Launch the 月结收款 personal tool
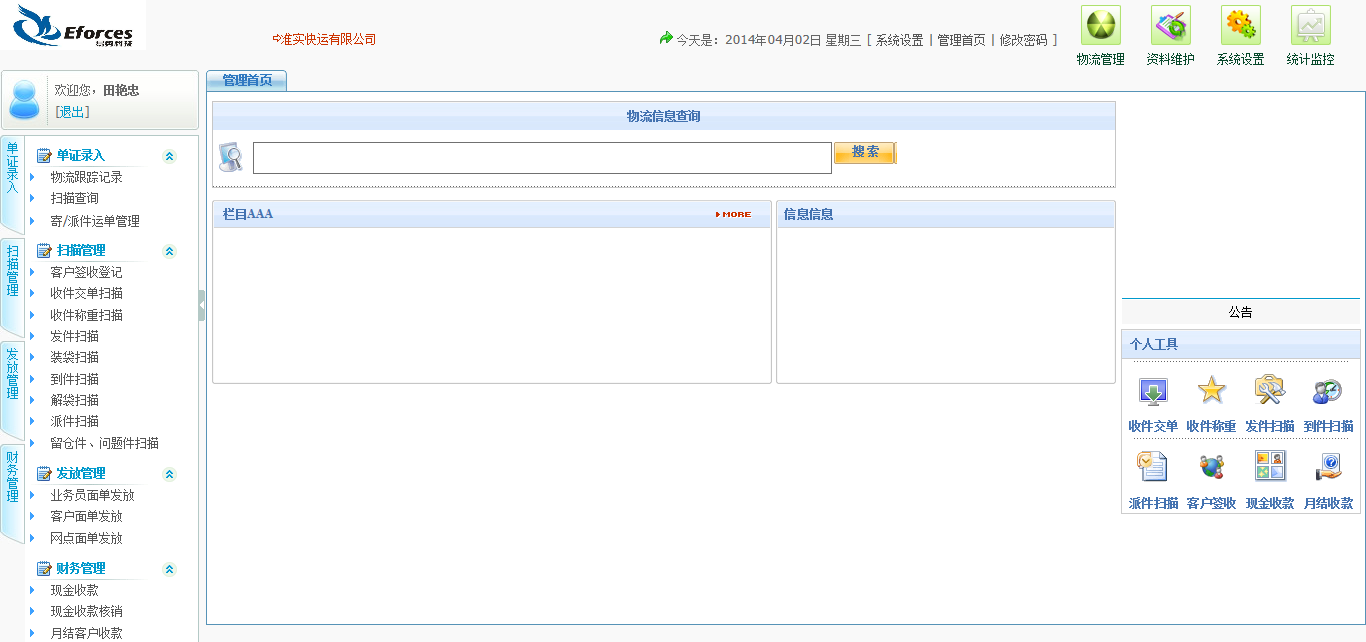 tap(1328, 467)
